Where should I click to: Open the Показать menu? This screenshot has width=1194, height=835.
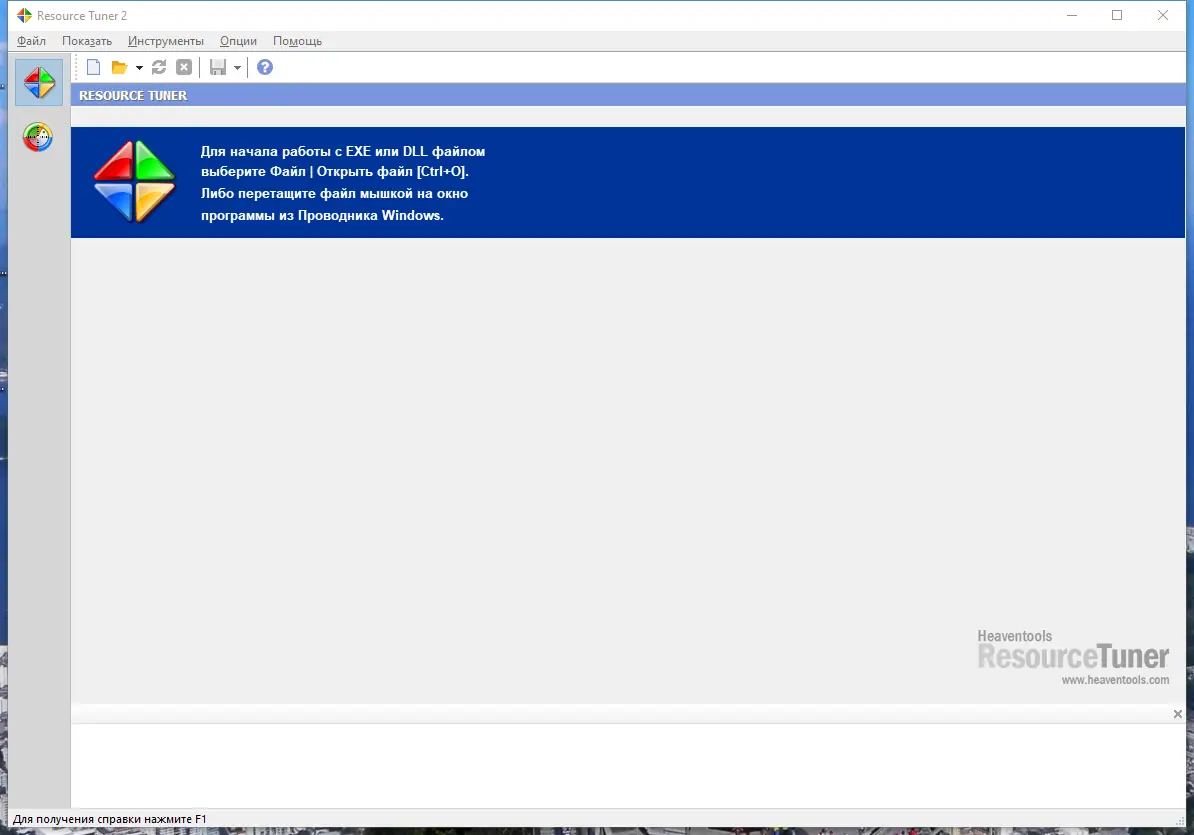[87, 41]
